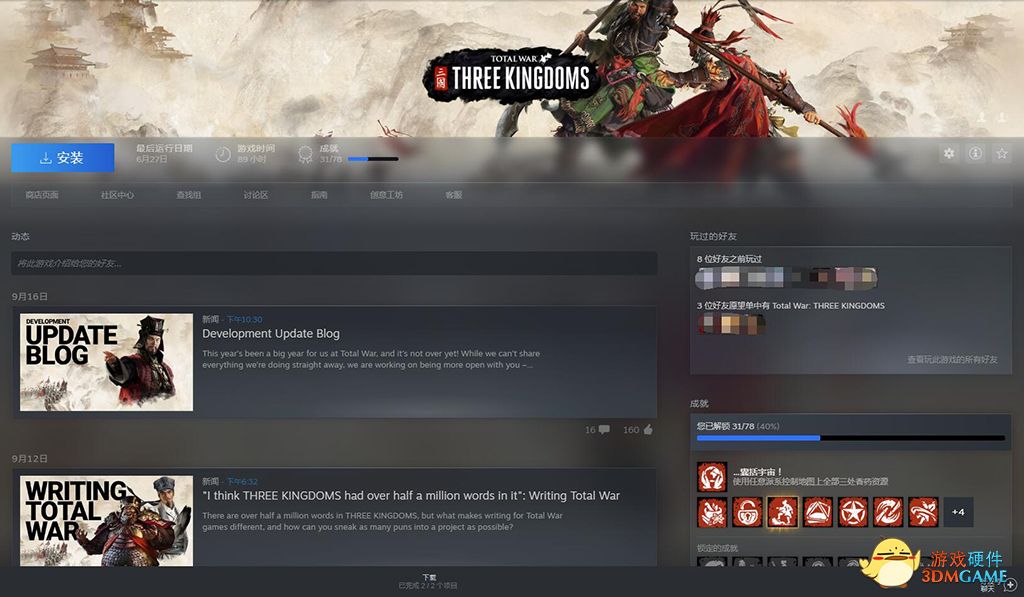Like the Development Update Blog post with thumbs-up
Image resolution: width=1024 pixels, height=597 pixels.
click(648, 430)
